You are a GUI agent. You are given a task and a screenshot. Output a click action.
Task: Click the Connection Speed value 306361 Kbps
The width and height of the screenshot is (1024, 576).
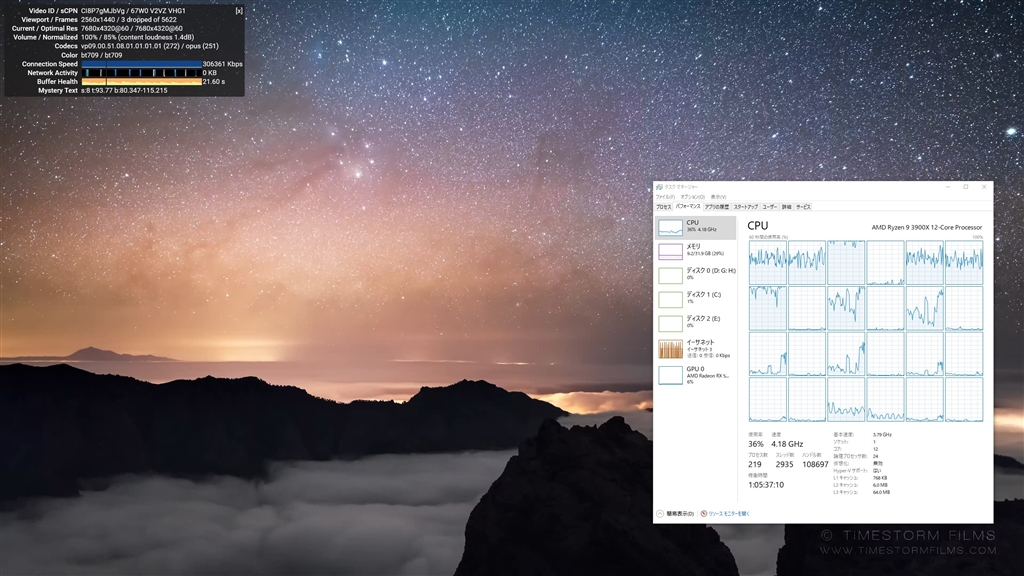click(x=223, y=64)
